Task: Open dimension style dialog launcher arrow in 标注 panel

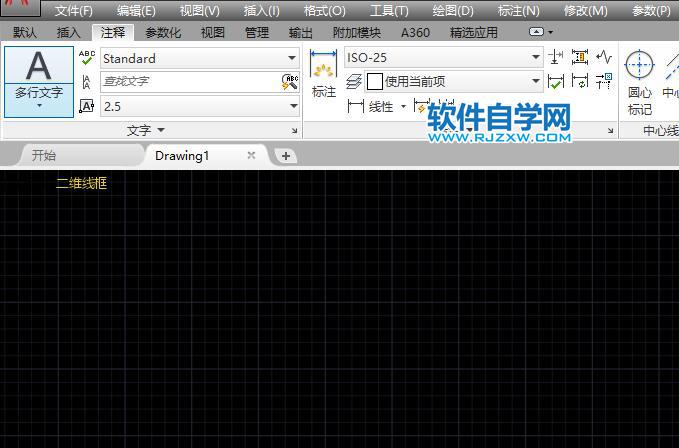Action: (x=610, y=130)
